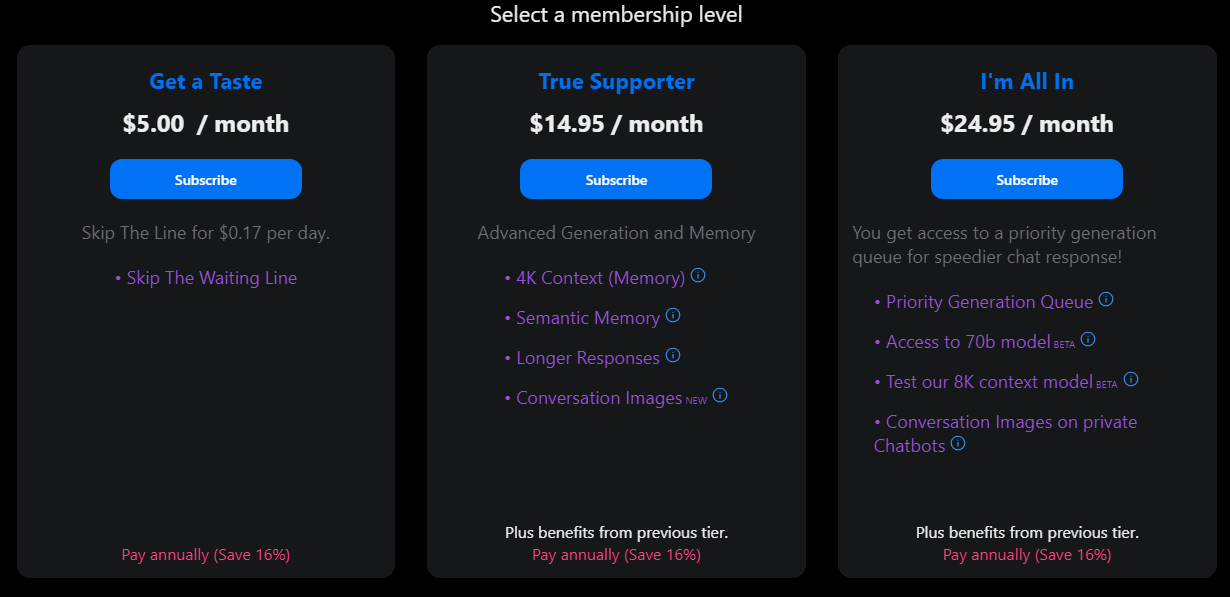
Task: Click the Skip The Waiting Line feature
Action: [212, 277]
